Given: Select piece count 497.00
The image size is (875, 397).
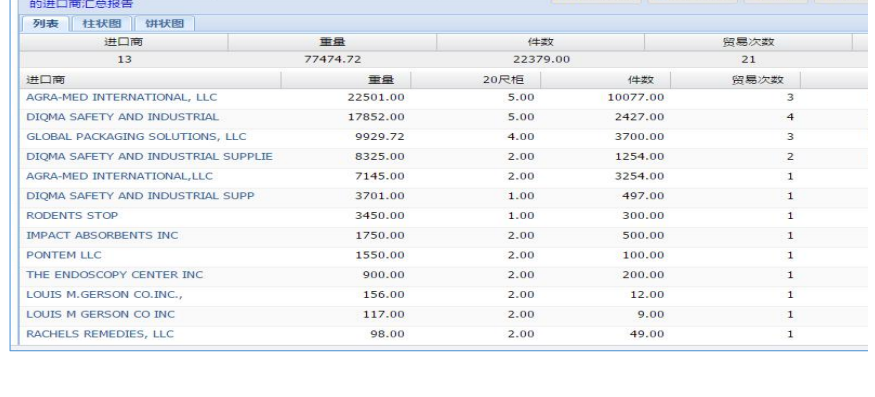Looking at the screenshot, I should point(643,195).
